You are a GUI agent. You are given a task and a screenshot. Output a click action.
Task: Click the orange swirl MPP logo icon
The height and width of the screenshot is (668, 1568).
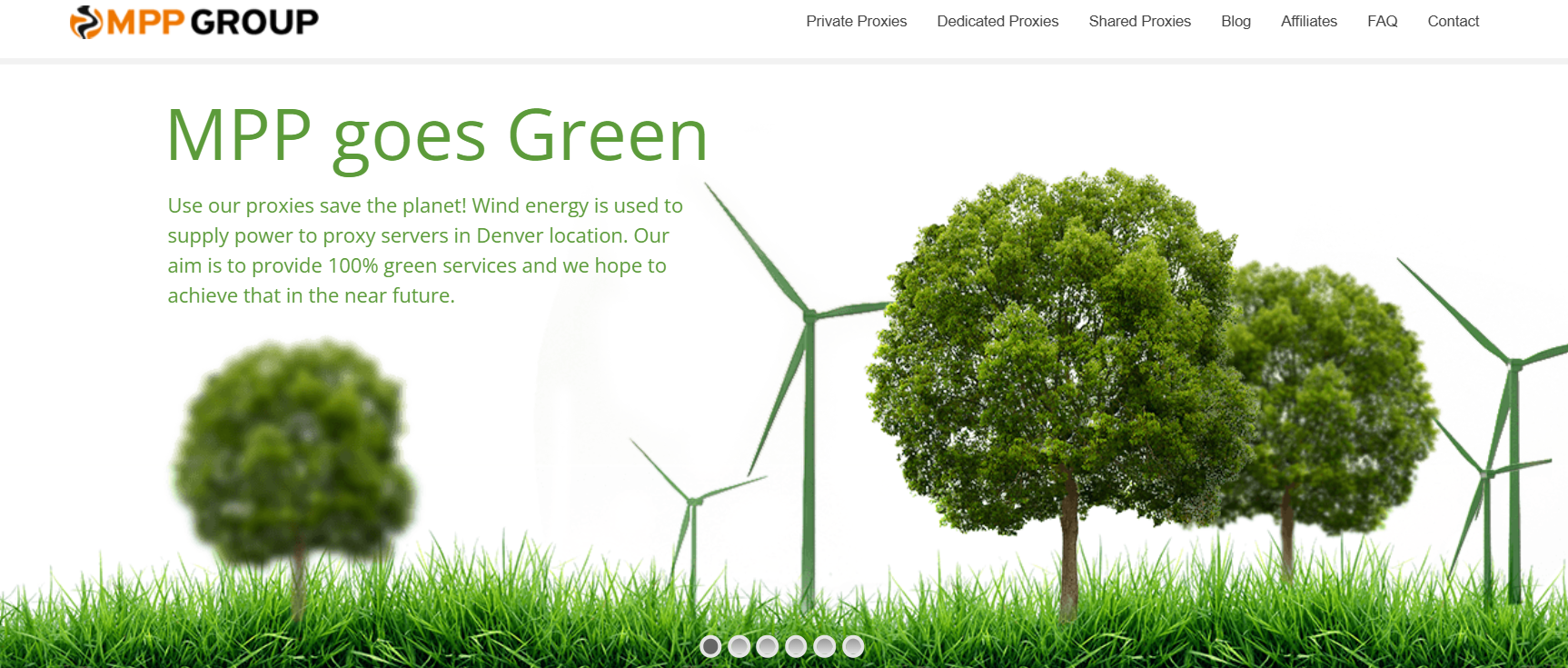coord(86,22)
